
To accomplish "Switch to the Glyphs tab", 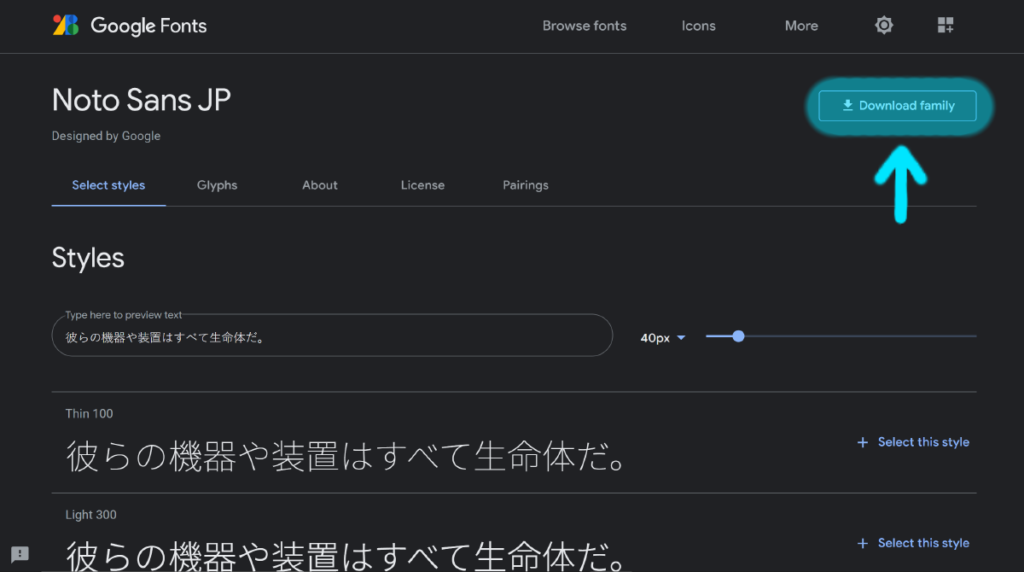I will click(x=217, y=185).
